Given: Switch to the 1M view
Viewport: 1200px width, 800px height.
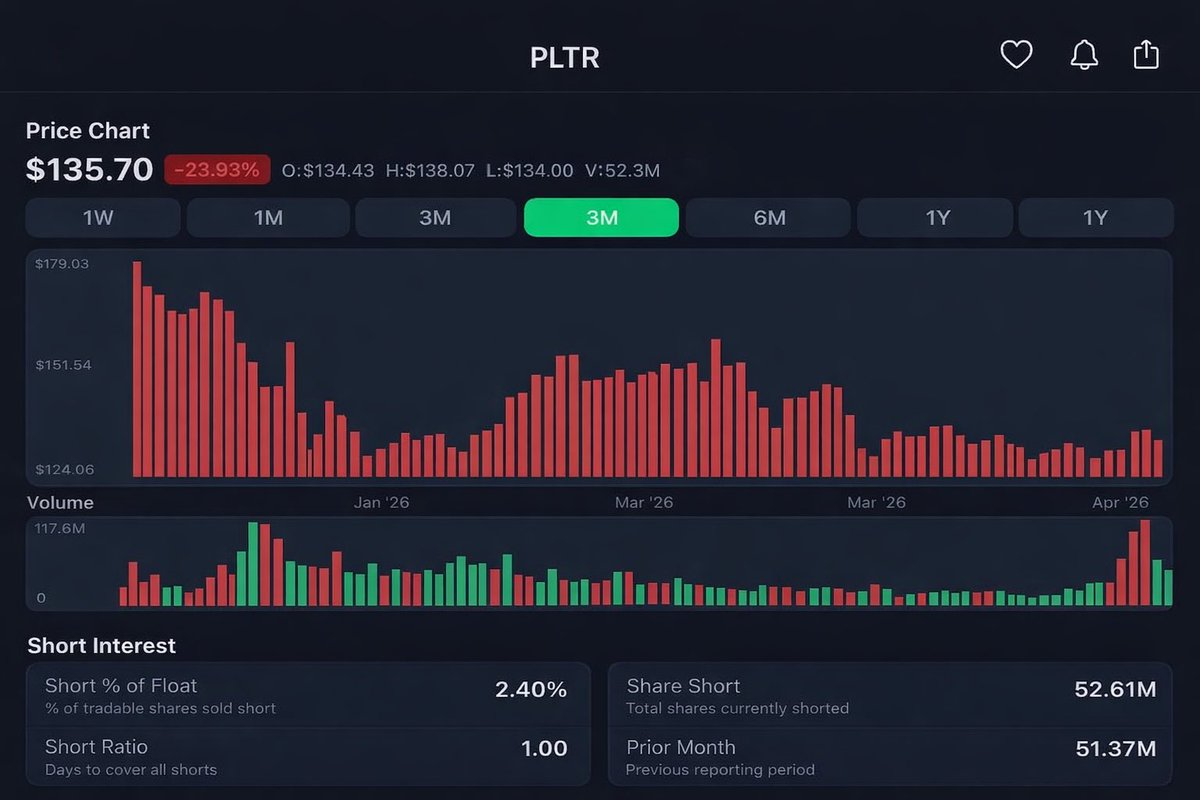Looking at the screenshot, I should point(268,217).
